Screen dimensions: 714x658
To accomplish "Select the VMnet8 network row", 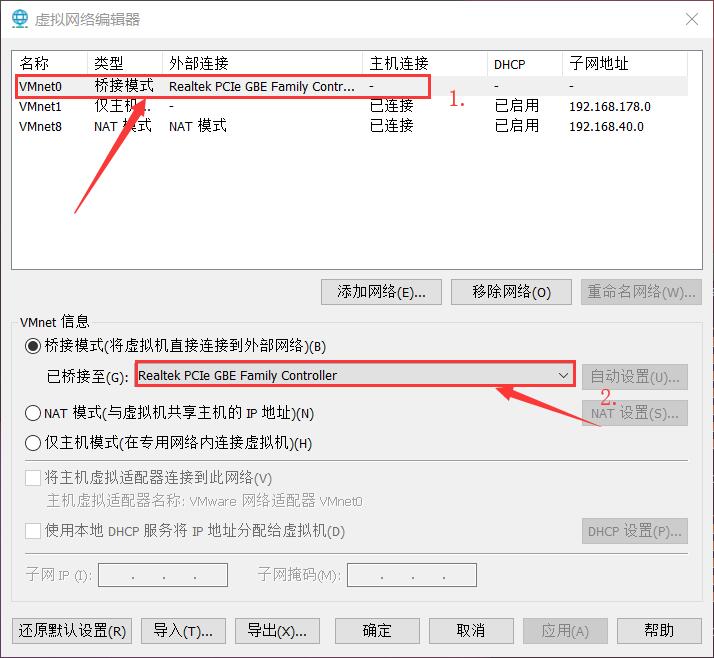I will (351, 126).
